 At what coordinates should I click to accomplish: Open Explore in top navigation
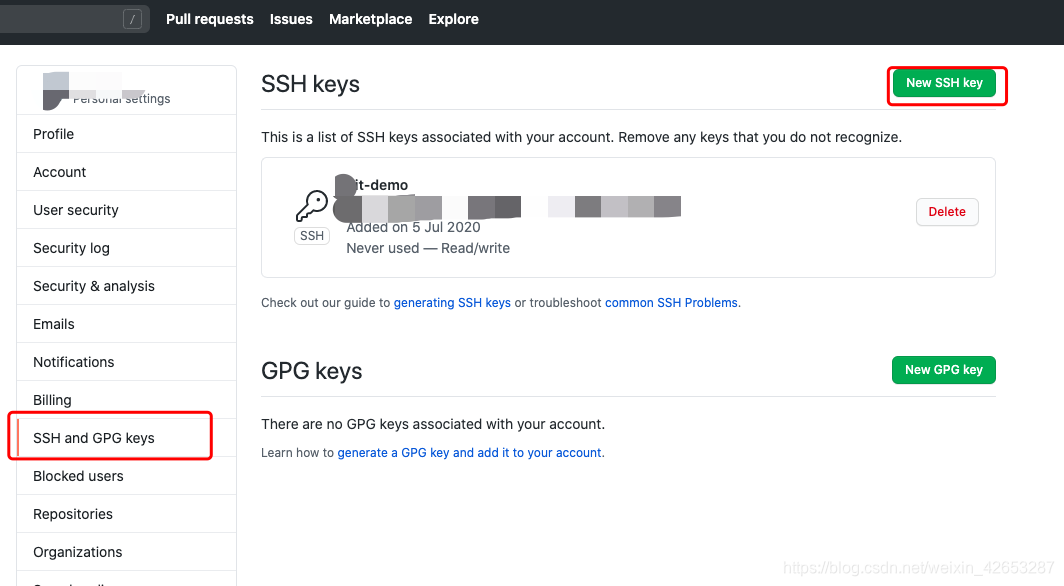click(453, 19)
